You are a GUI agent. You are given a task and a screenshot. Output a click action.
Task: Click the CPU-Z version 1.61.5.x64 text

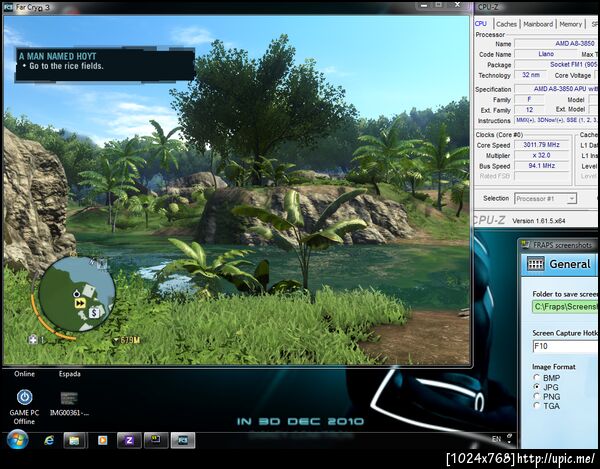[538, 221]
